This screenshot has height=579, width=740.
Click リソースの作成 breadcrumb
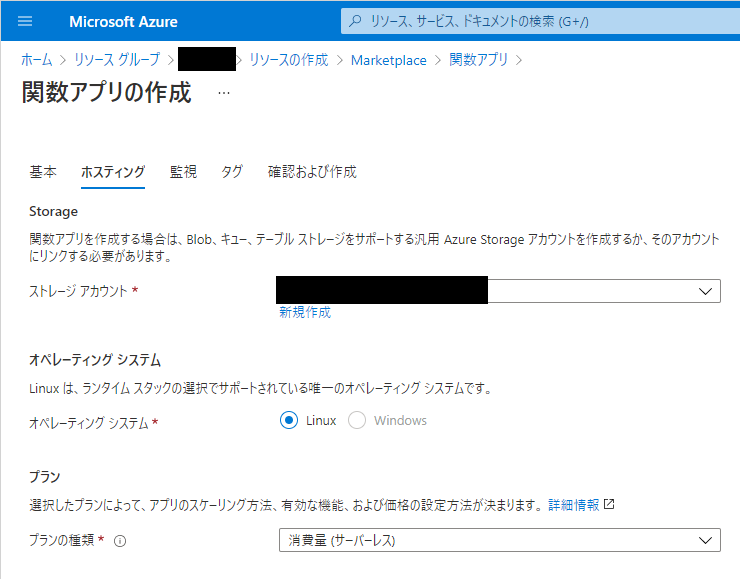tap(288, 60)
